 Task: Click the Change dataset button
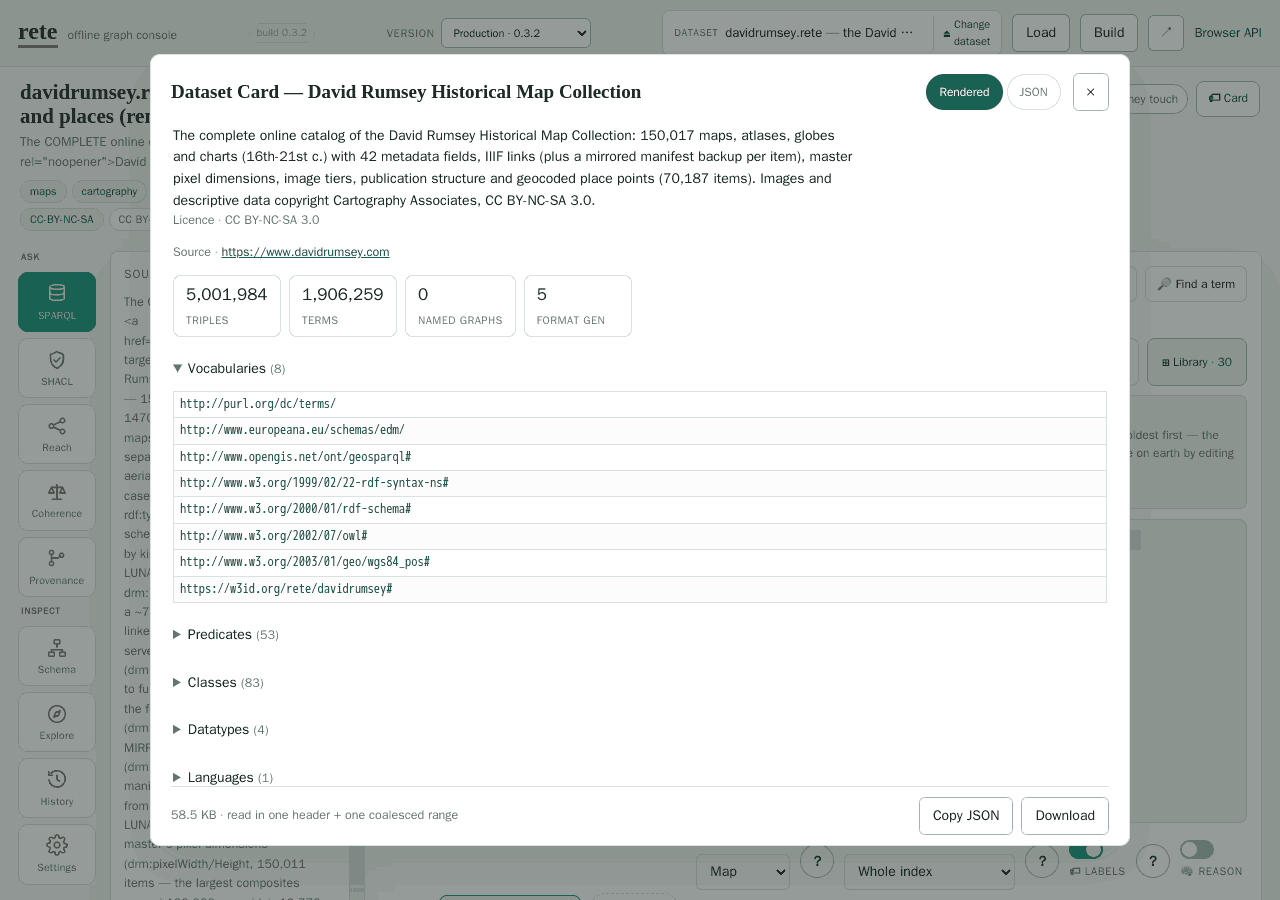pos(967,33)
